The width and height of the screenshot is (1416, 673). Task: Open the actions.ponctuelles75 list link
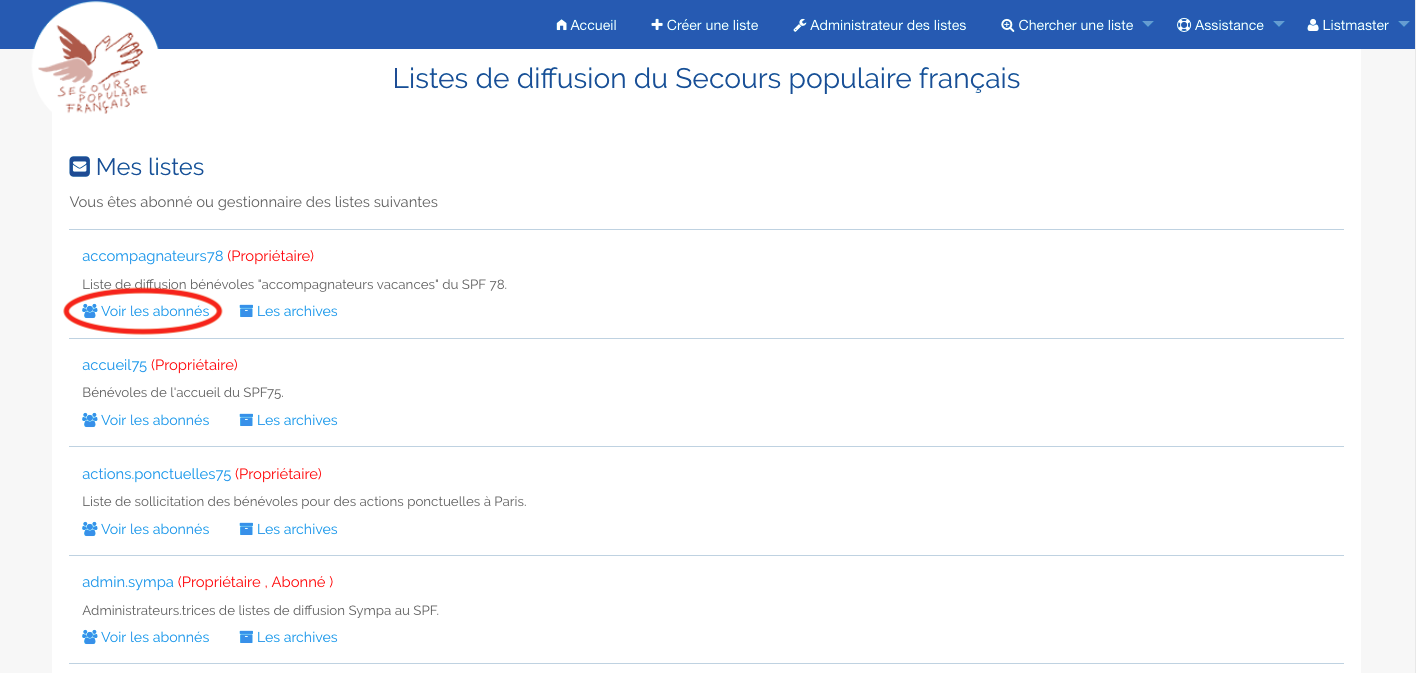coord(156,474)
